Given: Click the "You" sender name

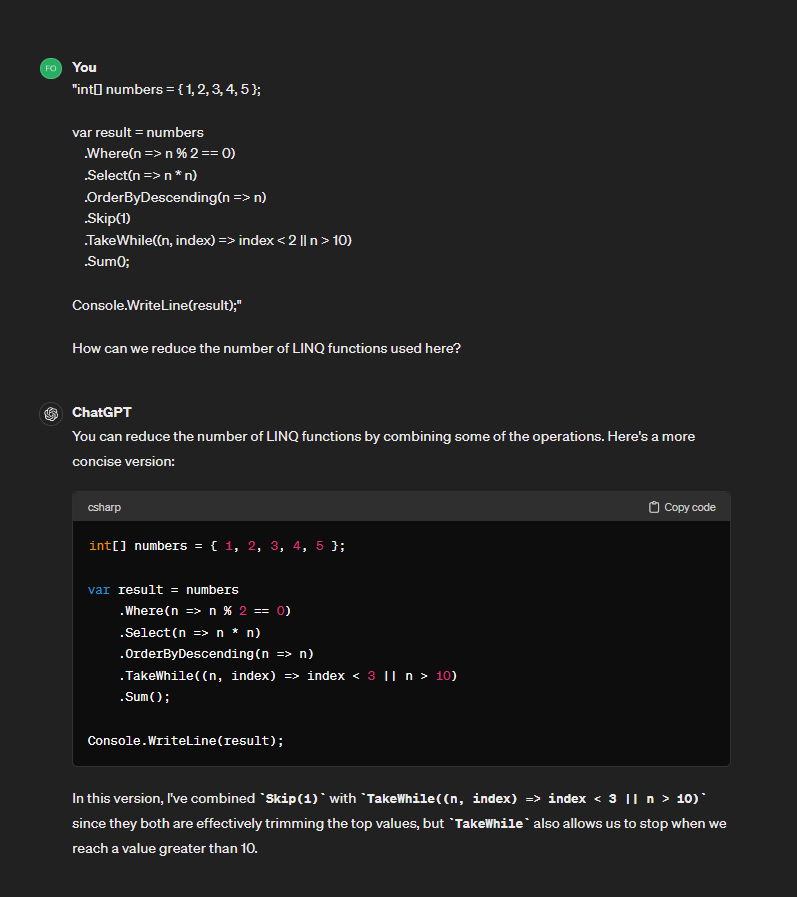Looking at the screenshot, I should [x=84, y=67].
